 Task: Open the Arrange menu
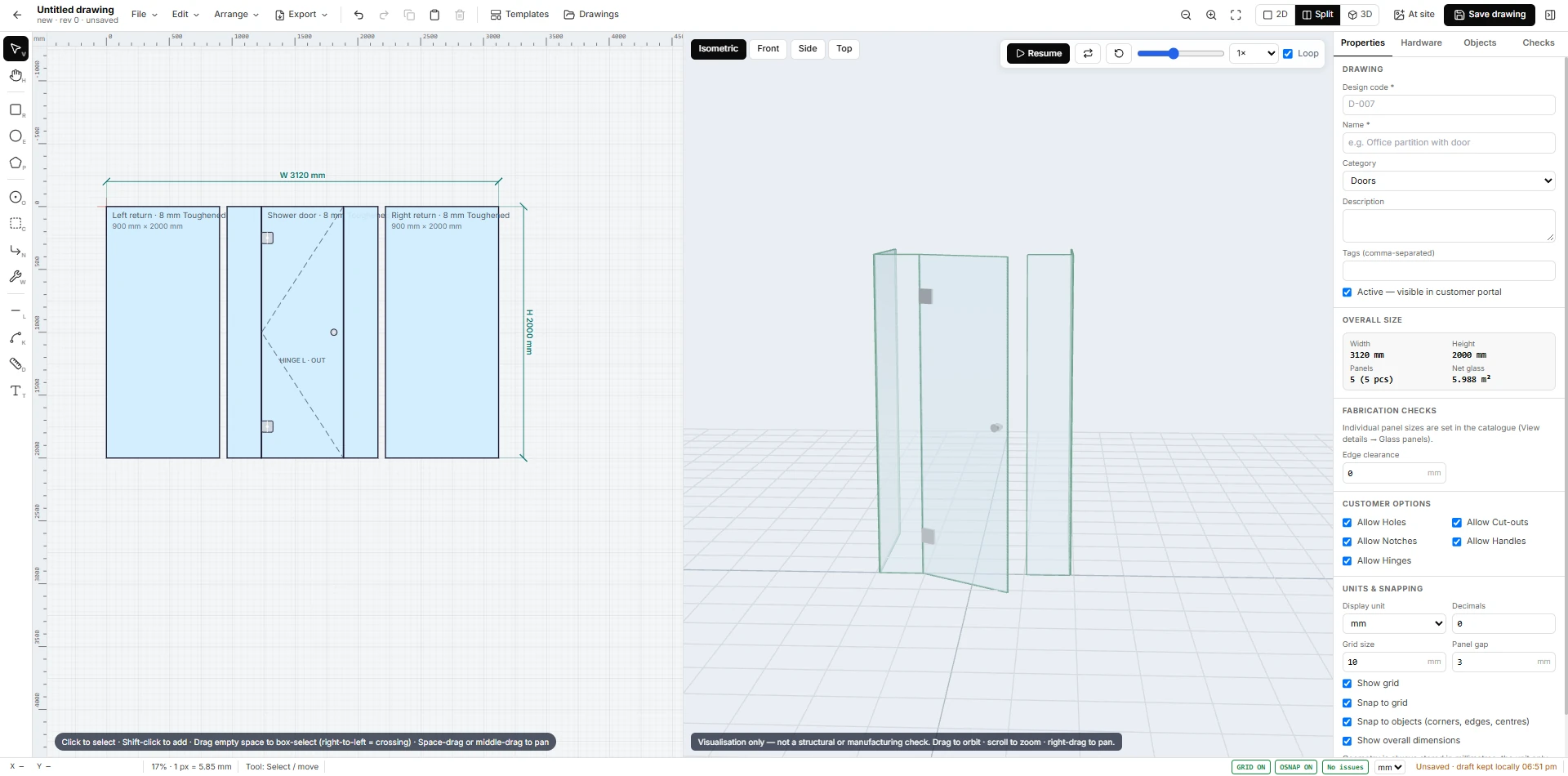coord(236,15)
